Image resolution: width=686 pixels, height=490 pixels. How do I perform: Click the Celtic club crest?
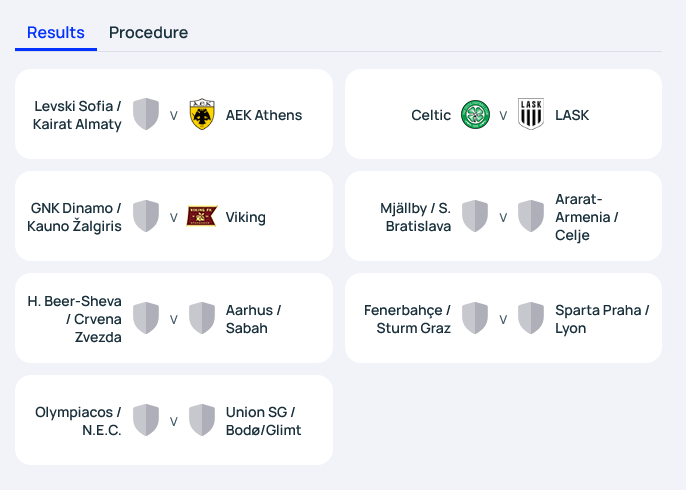pyautogui.click(x=475, y=114)
